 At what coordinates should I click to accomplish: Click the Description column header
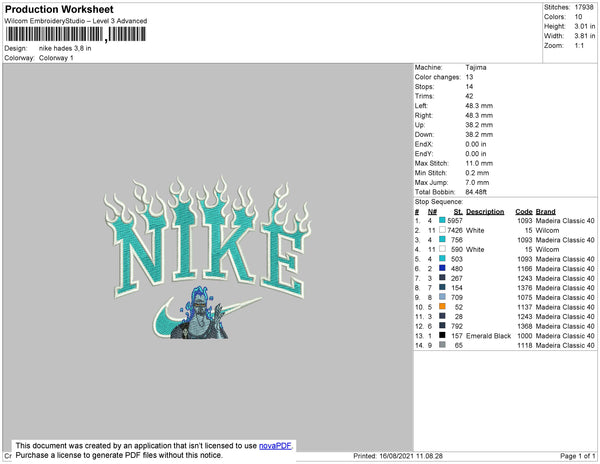tap(485, 212)
